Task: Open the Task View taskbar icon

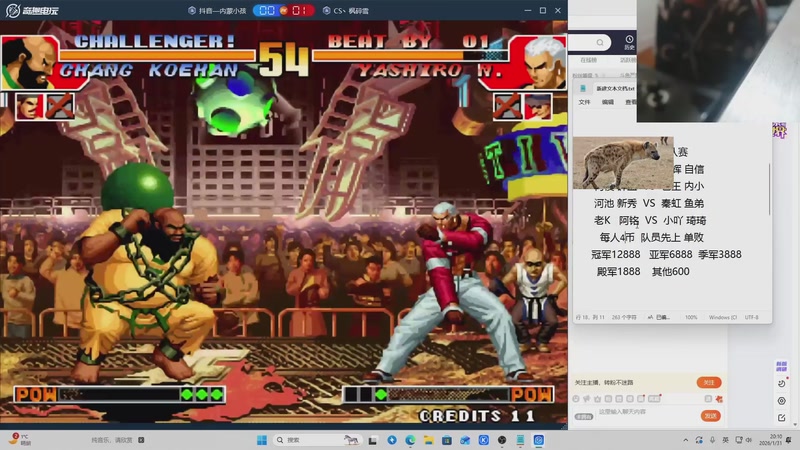Action: coord(373,440)
